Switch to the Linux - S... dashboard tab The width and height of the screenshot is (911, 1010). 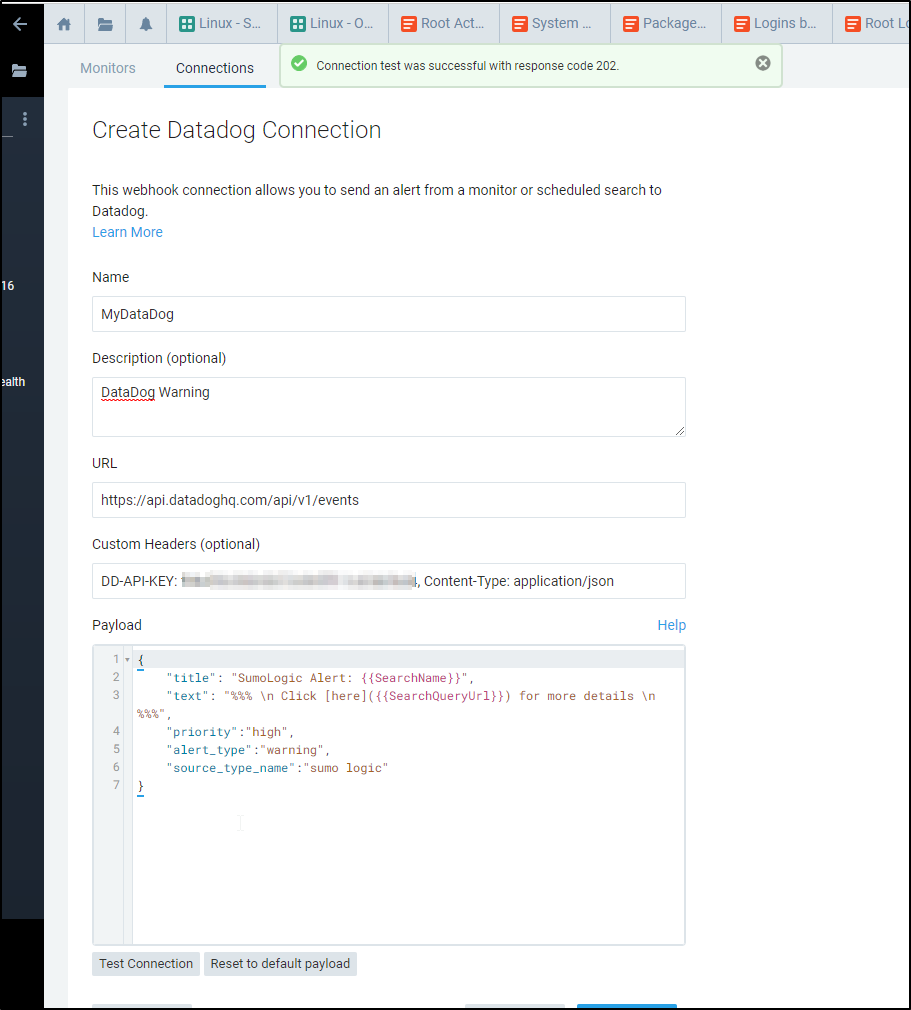click(222, 24)
